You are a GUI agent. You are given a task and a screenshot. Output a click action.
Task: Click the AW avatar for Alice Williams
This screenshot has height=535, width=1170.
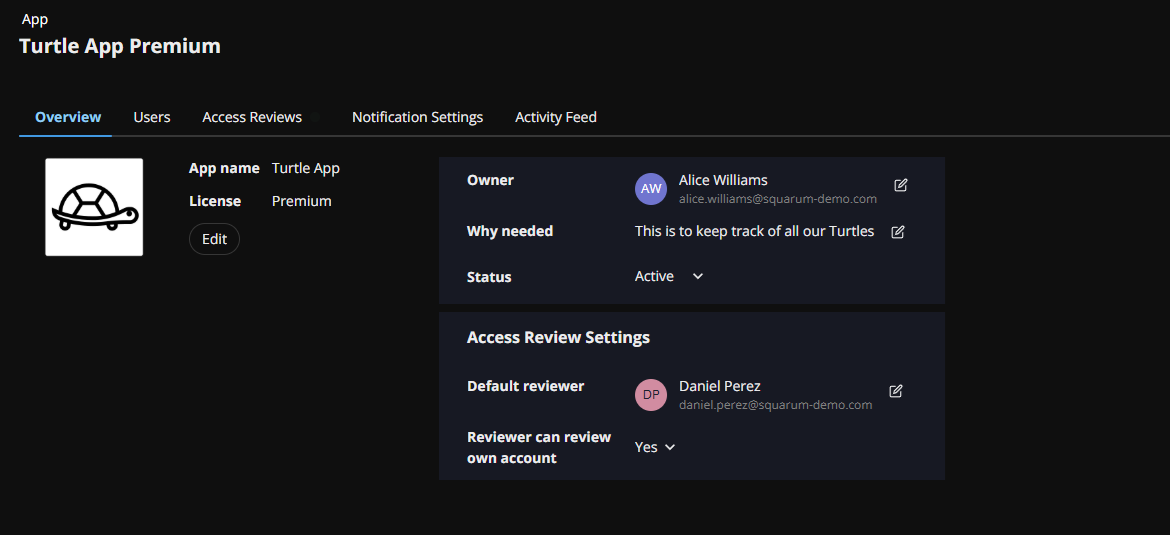[651, 189]
